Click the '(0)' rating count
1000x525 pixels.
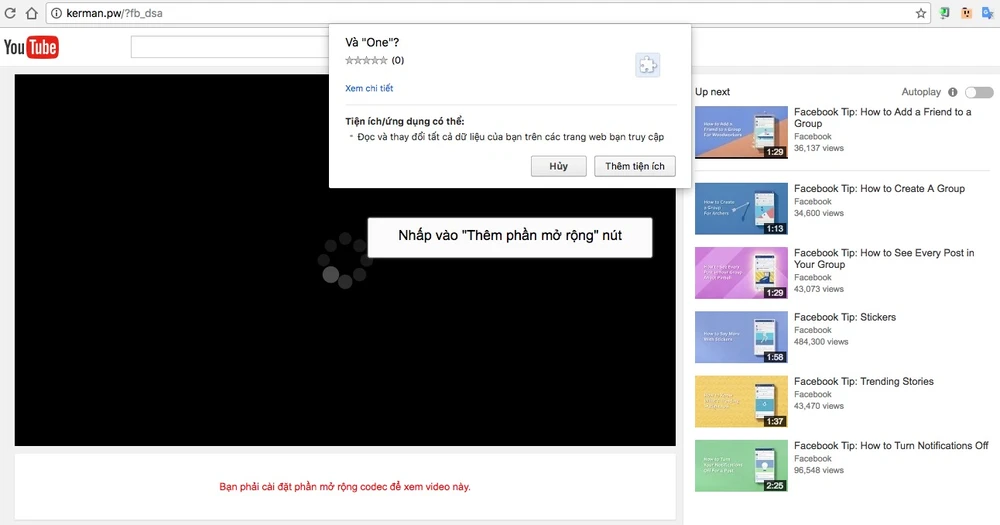[397, 61]
